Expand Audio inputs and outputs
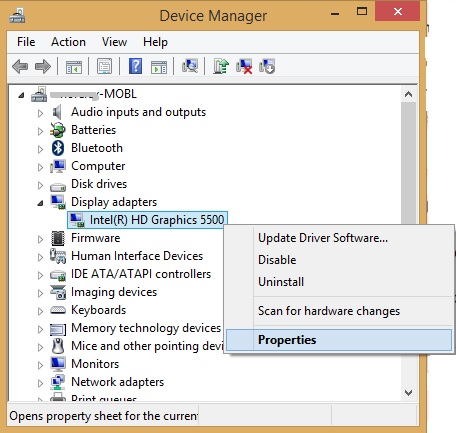456x433 pixels. tap(40, 113)
